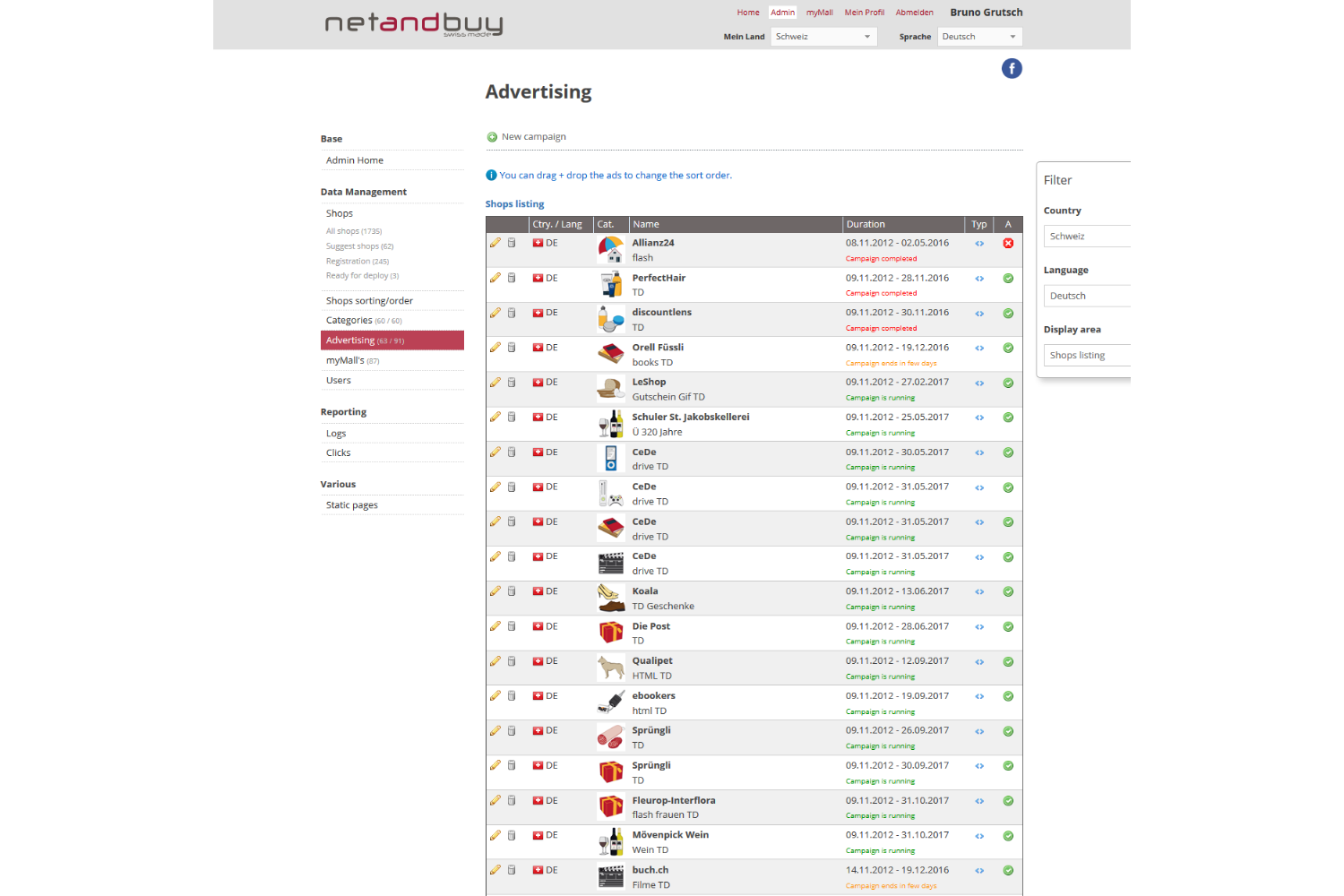Click the green plus New campaign icon
This screenshot has width=1344, height=896.
point(492,137)
